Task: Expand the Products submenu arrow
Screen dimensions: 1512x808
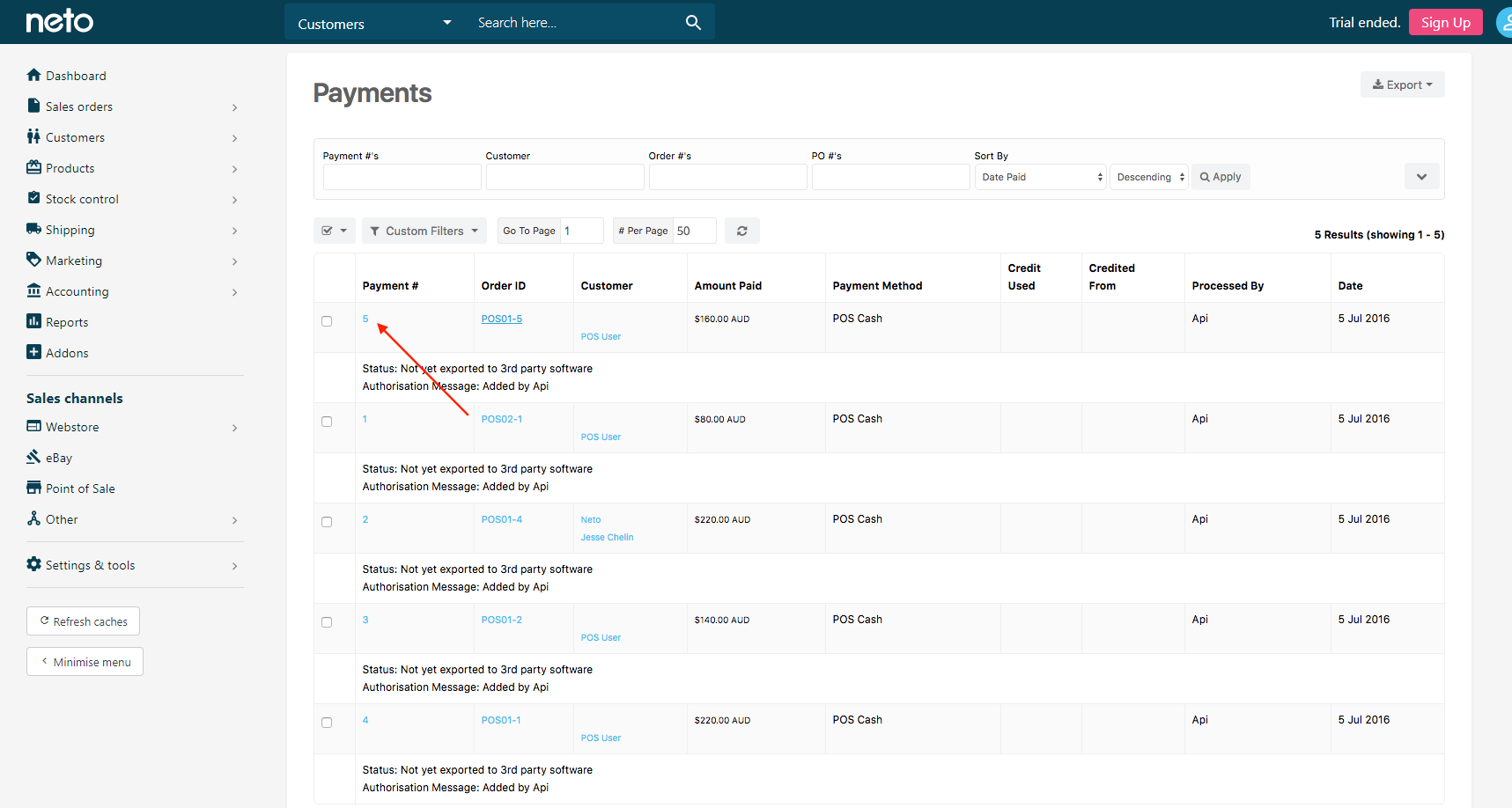Action: [234, 169]
